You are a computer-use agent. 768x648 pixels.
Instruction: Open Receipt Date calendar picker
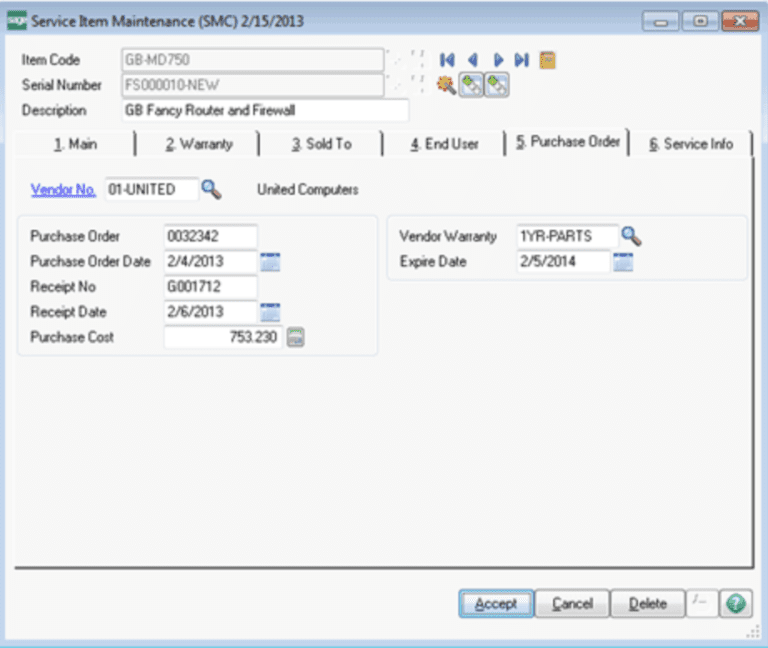pyautogui.click(x=270, y=312)
